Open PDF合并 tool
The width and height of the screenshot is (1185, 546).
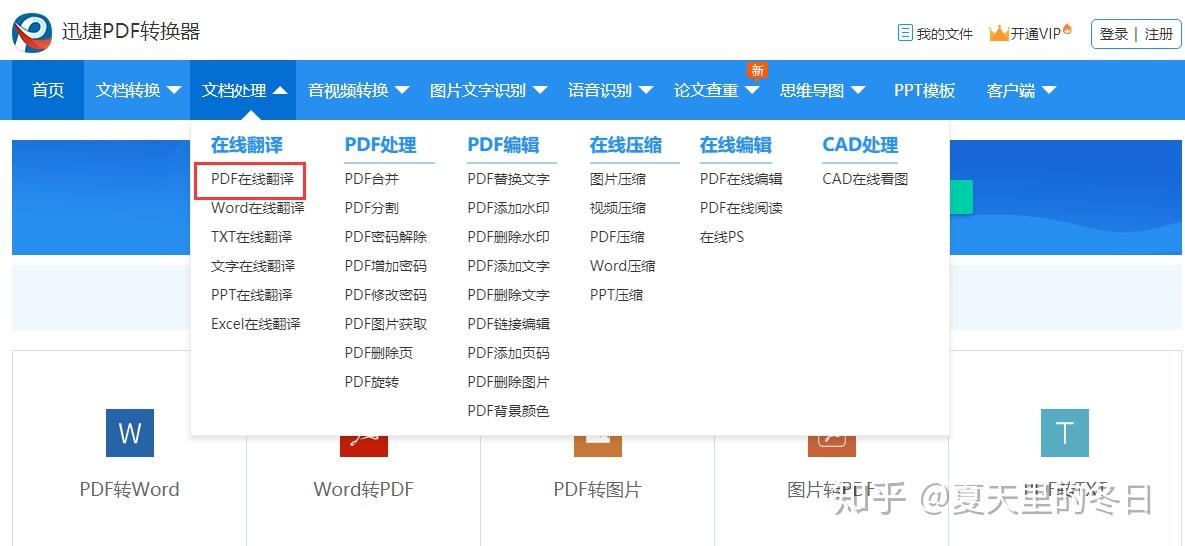(x=372, y=179)
